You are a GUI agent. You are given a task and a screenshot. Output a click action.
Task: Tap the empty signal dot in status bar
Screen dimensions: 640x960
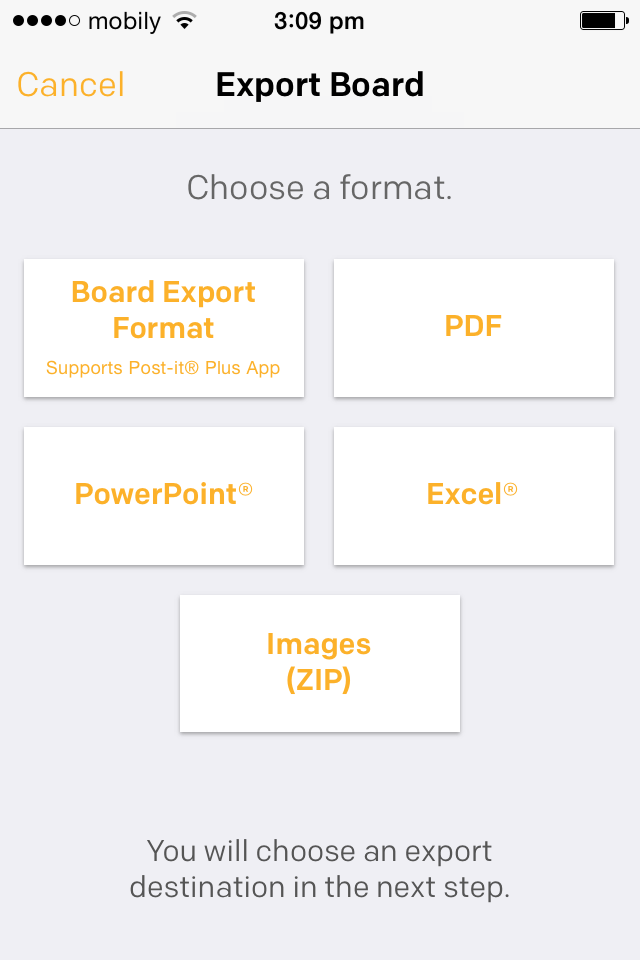click(75, 21)
